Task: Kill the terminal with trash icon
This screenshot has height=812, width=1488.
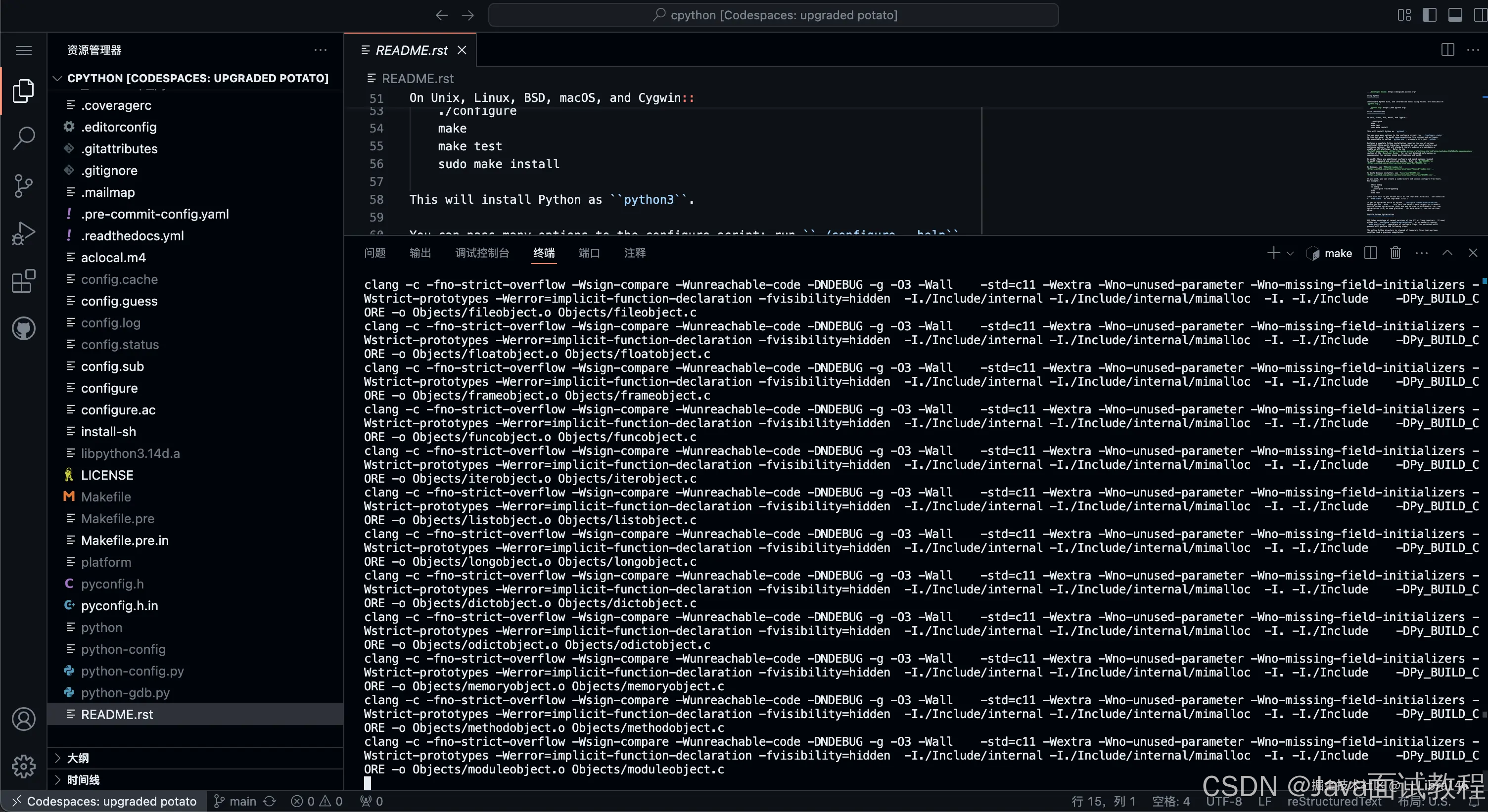Action: pyautogui.click(x=1395, y=253)
